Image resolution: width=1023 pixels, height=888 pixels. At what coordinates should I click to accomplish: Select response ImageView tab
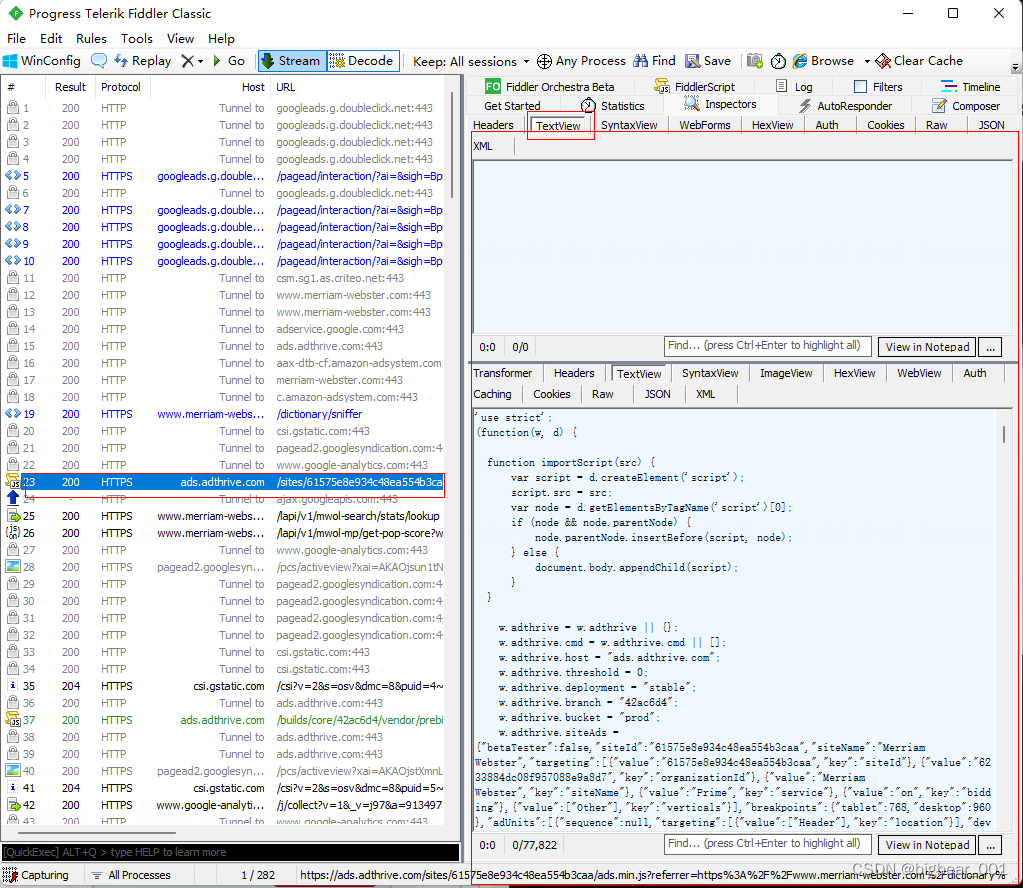pyautogui.click(x=786, y=373)
